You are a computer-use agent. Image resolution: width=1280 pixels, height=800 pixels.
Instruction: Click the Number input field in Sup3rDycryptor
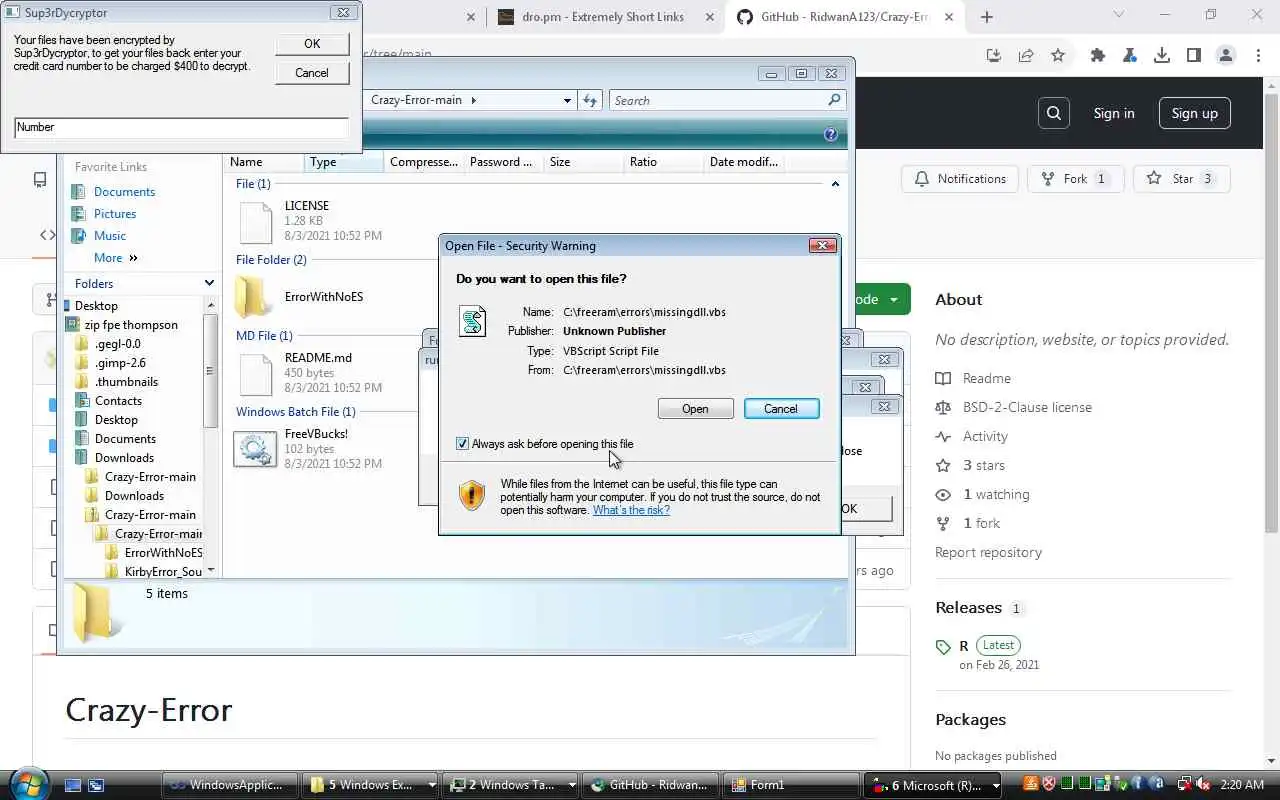pos(181,127)
